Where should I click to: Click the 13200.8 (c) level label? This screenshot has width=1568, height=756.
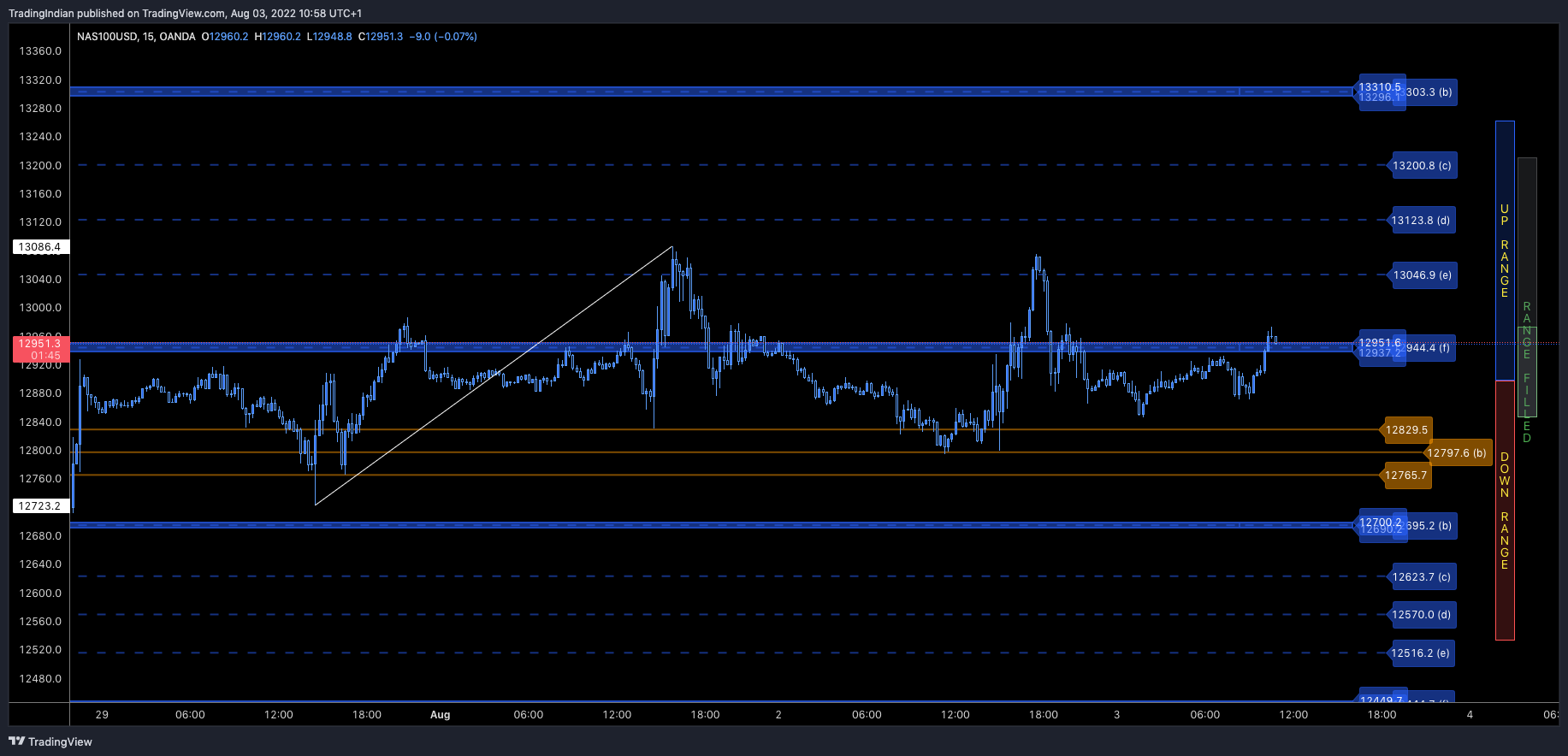pos(1422,166)
